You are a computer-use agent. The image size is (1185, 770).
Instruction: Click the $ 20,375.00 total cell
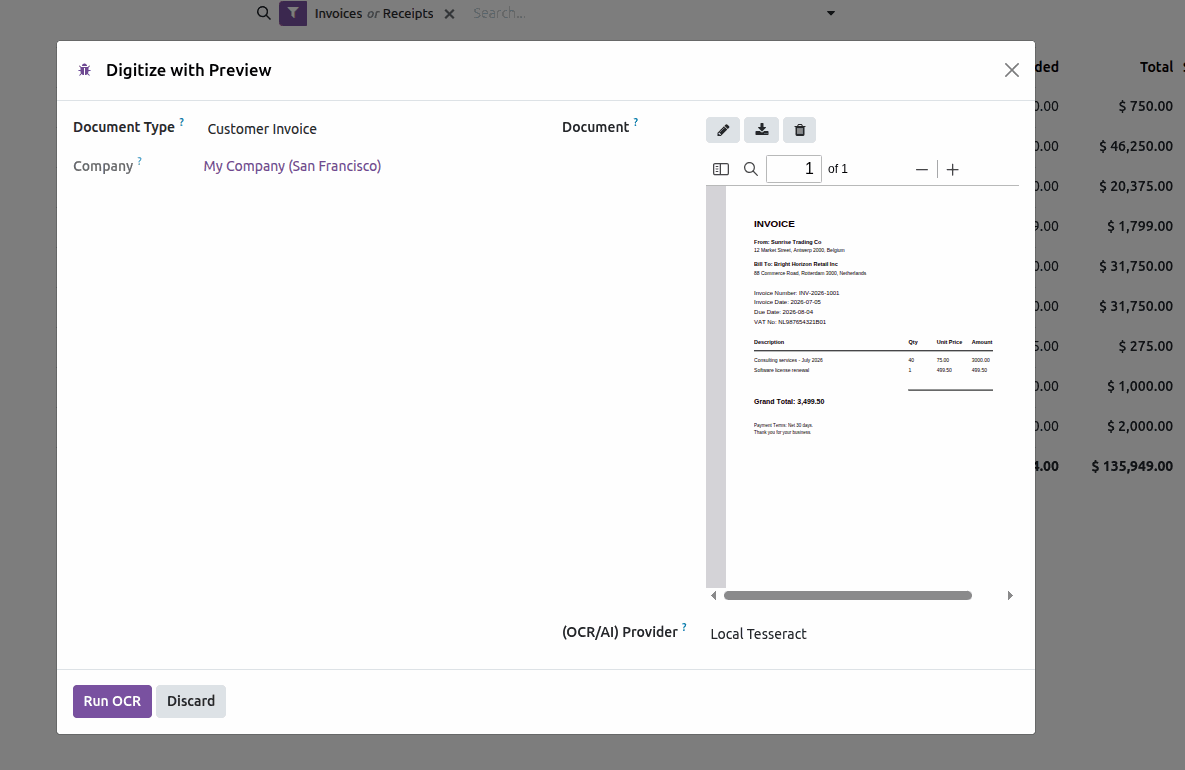(x=1136, y=186)
